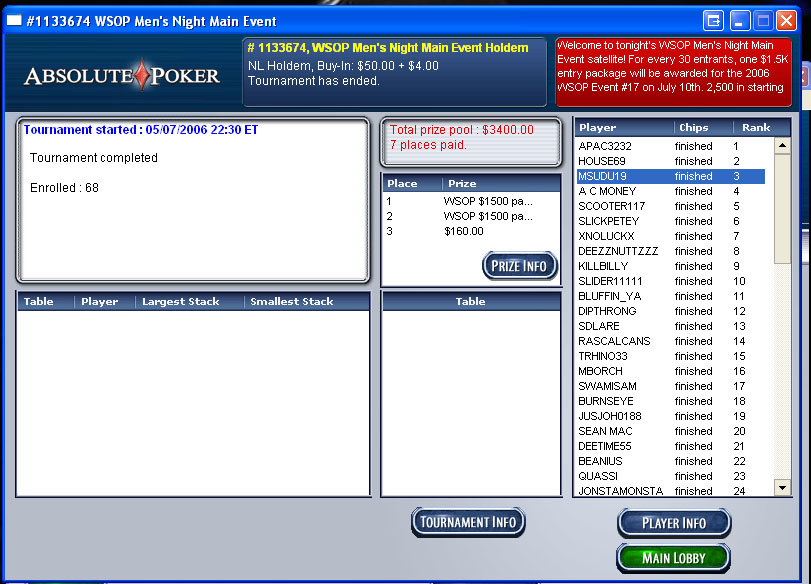Select player A C MONEY
Image resolution: width=811 pixels, height=584 pixels.
click(x=671, y=191)
